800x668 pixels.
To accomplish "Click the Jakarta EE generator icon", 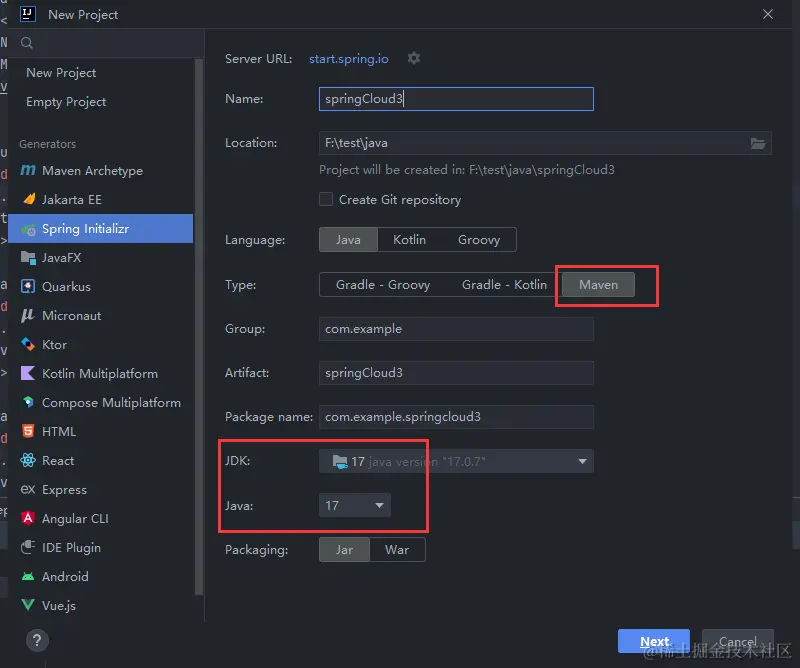I will pos(29,199).
